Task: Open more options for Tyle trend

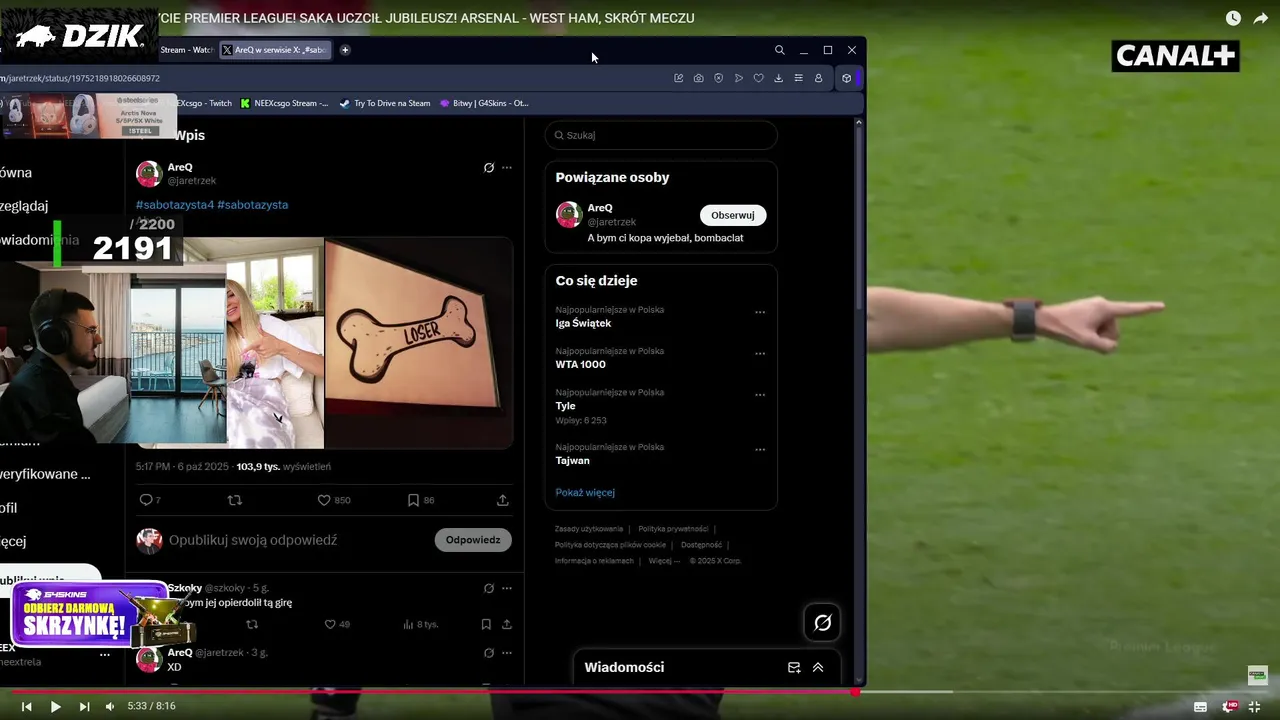Action: click(760, 395)
